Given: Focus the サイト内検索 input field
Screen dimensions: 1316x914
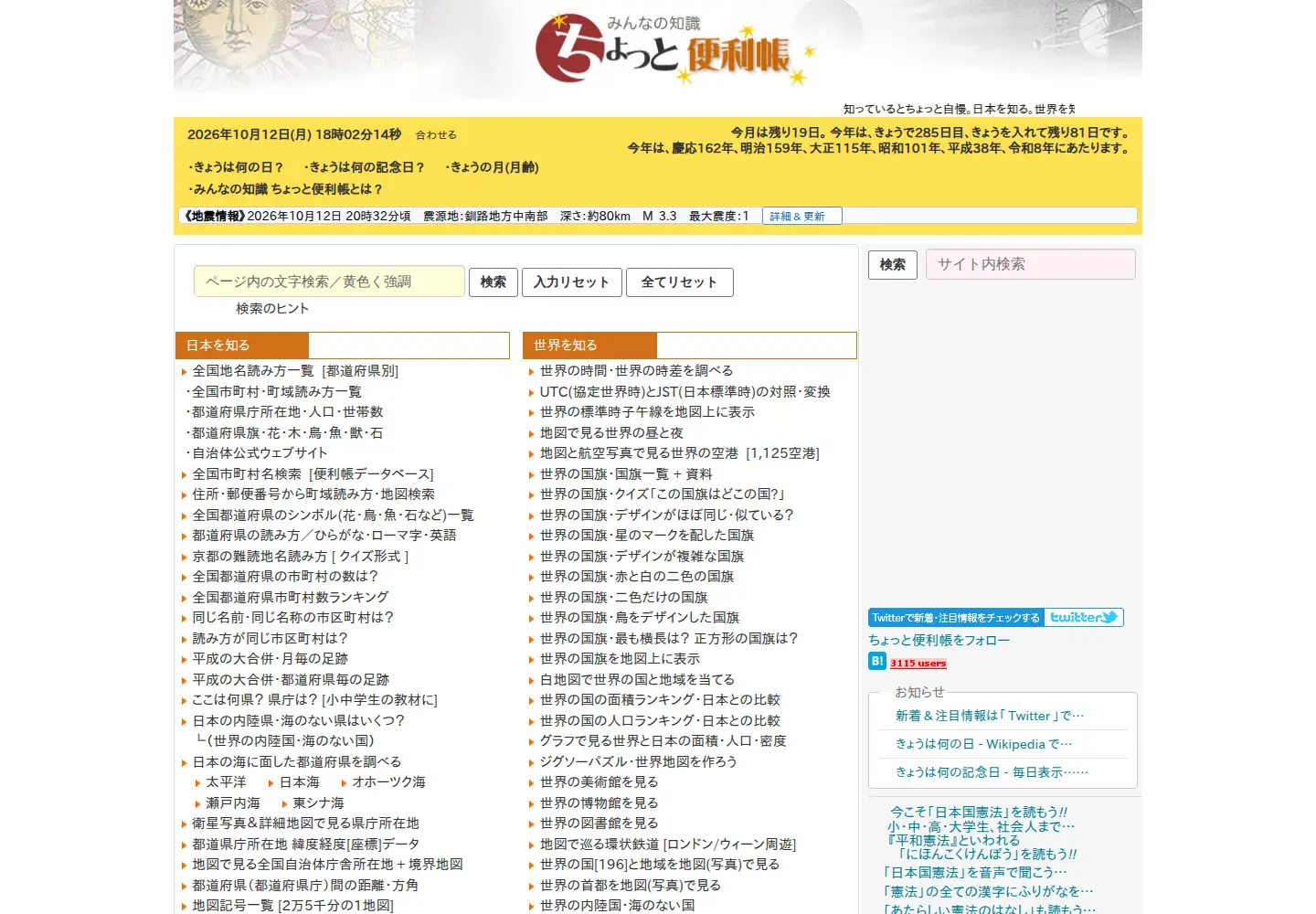Looking at the screenshot, I should tap(1031, 264).
